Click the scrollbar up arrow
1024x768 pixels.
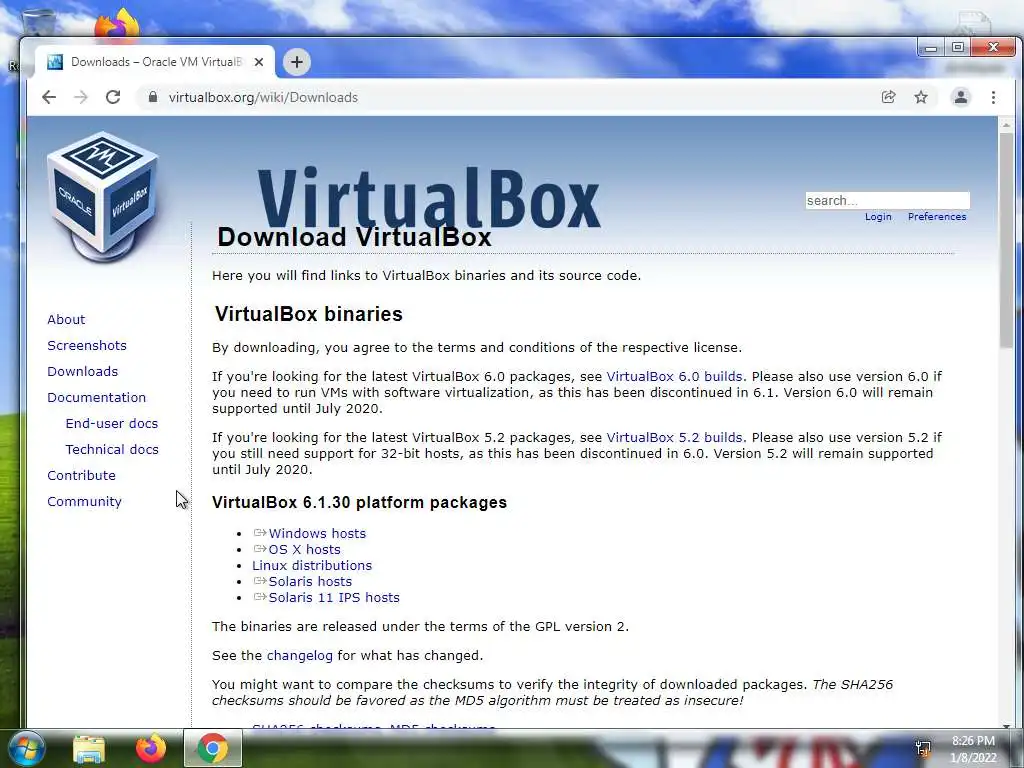pyautogui.click(x=1006, y=124)
